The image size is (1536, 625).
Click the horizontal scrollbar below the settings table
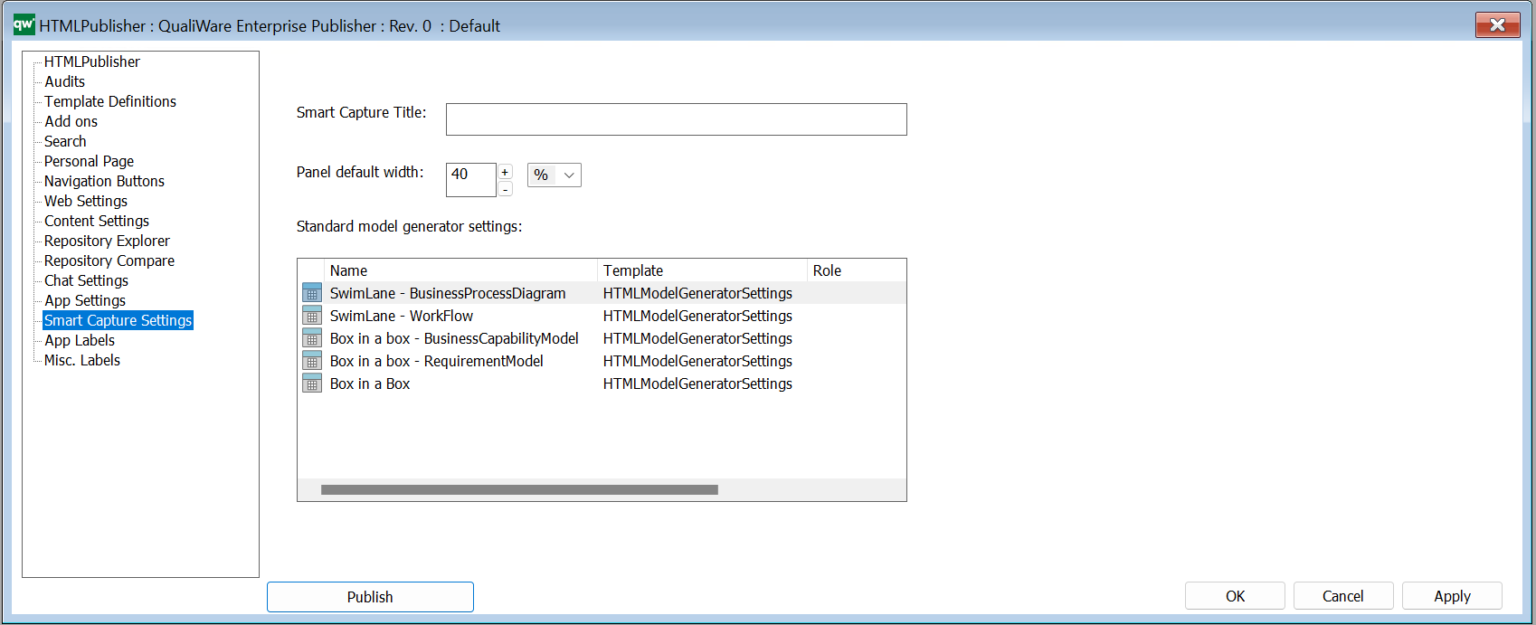click(519, 489)
